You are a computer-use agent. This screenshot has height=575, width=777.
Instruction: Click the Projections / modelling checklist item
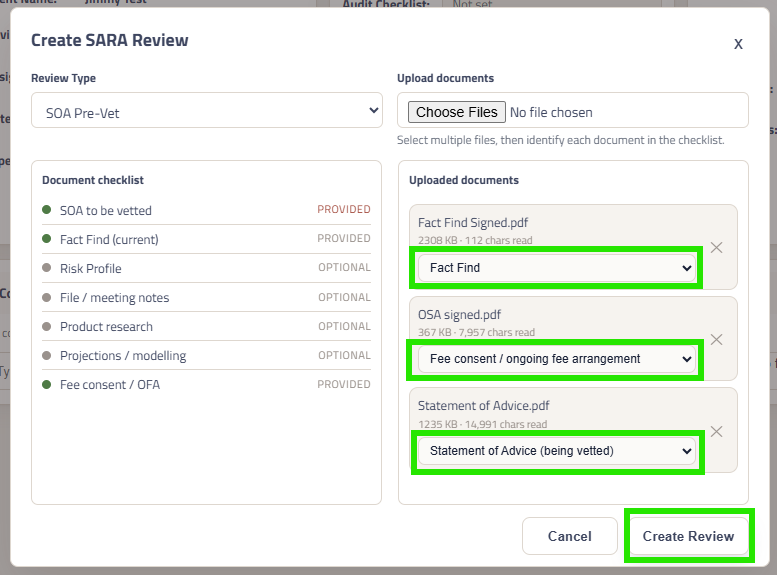coord(206,355)
